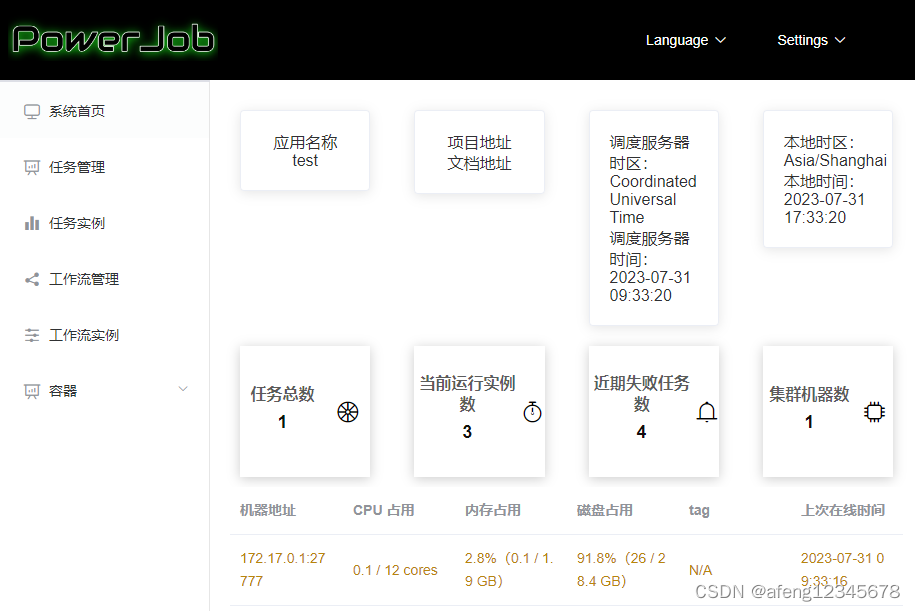915x611 pixels.
Task: Select the 任务实例 bar chart icon
Action: click(x=31, y=222)
